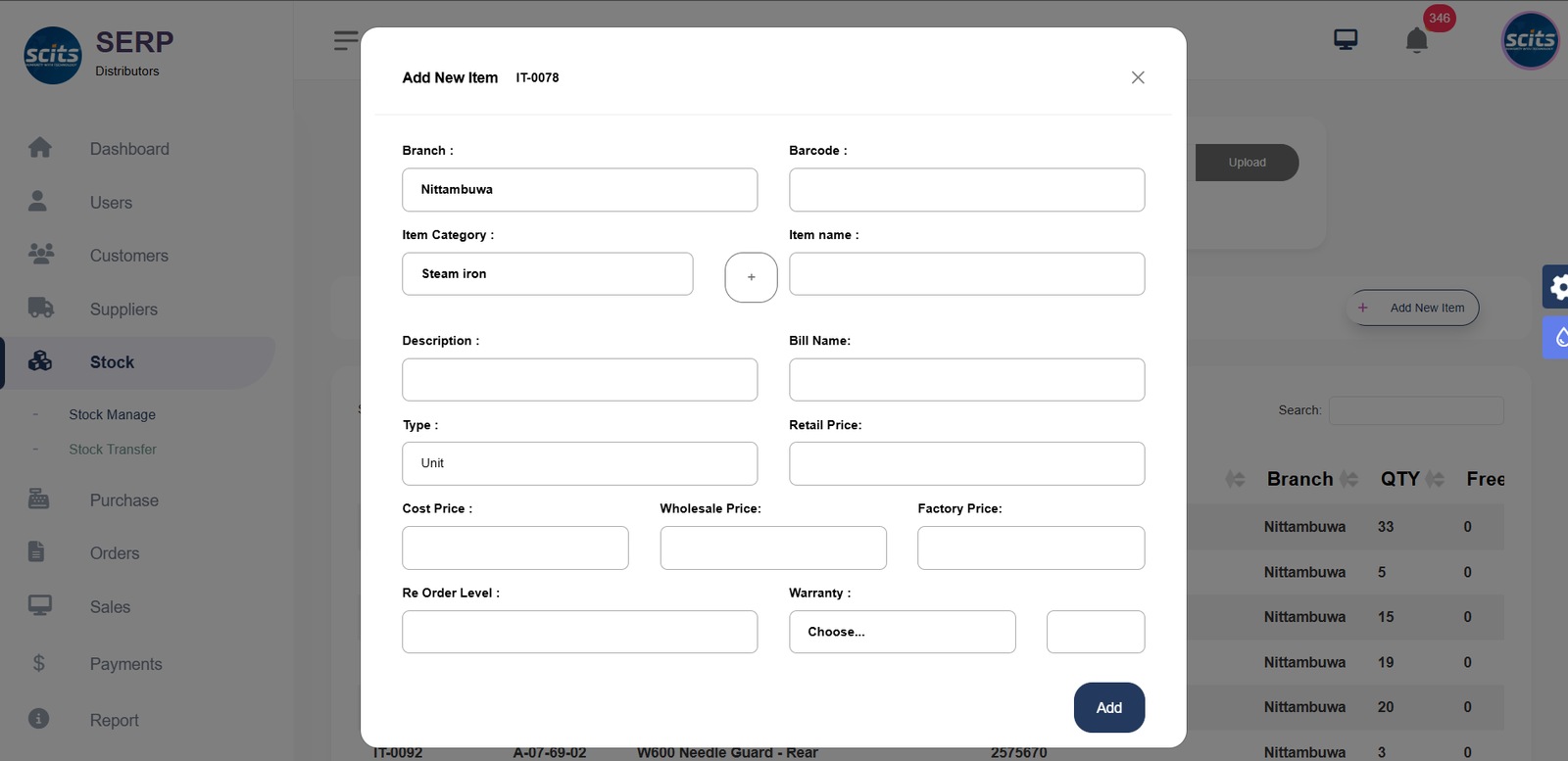The width and height of the screenshot is (1568, 761).
Task: Click the notification bell icon
Action: click(x=1416, y=40)
